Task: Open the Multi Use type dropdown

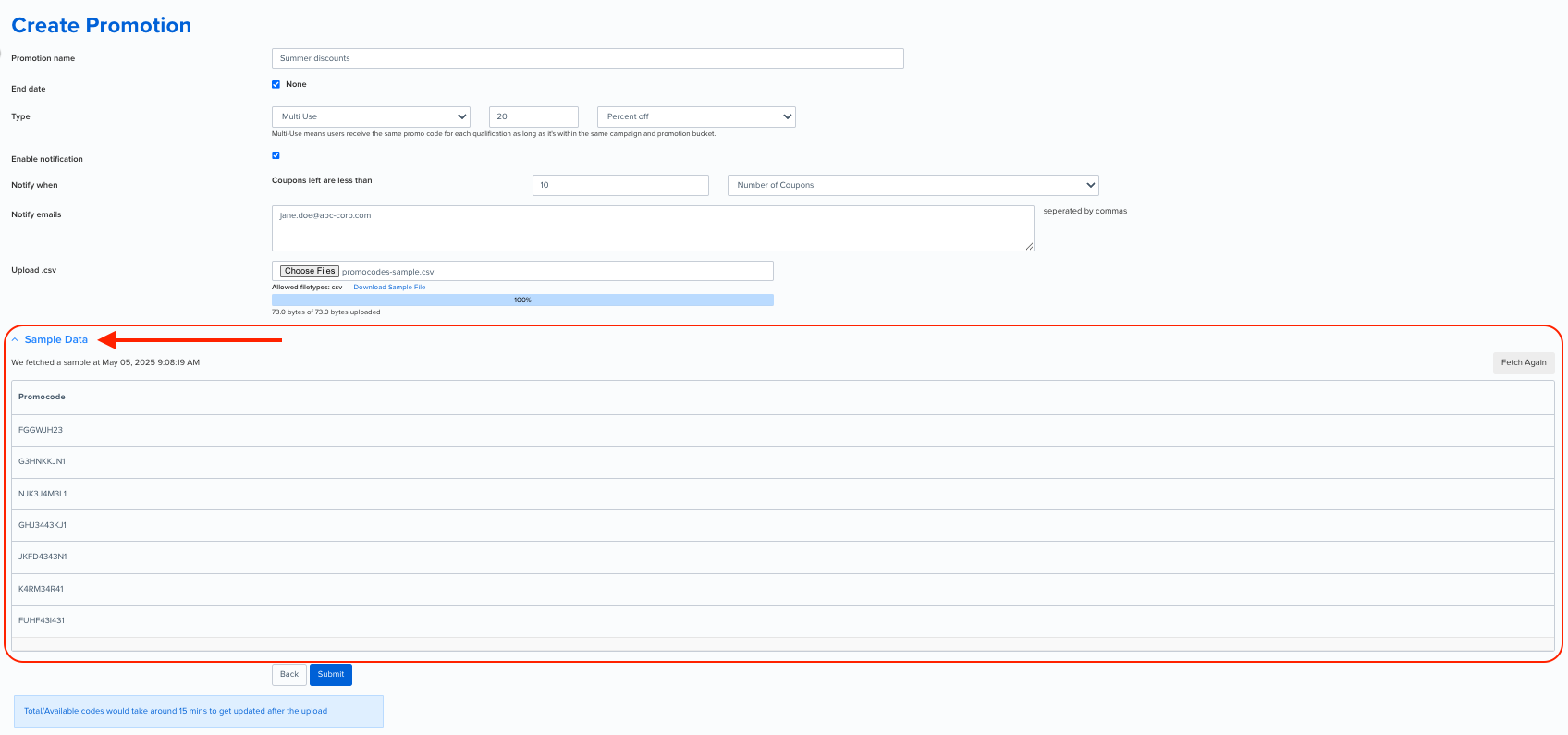Action: click(x=371, y=116)
